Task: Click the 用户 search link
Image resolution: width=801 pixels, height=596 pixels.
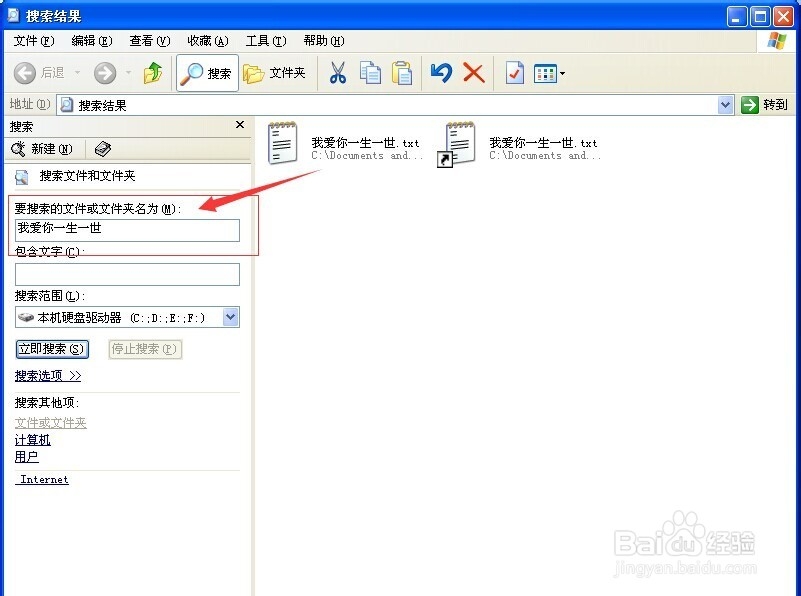Action: tap(27, 457)
